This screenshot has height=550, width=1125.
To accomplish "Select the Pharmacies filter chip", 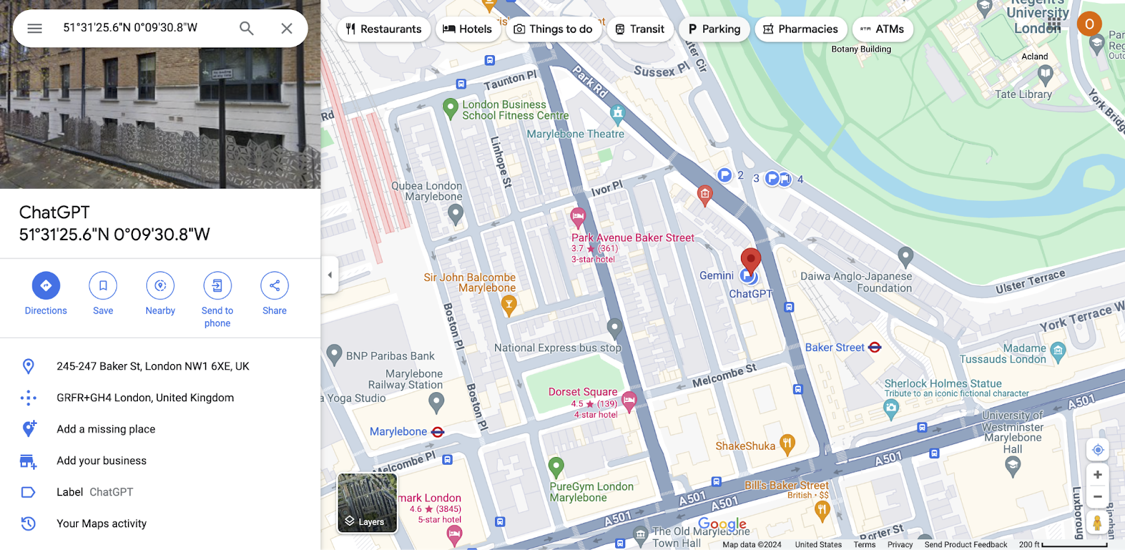I will (800, 29).
